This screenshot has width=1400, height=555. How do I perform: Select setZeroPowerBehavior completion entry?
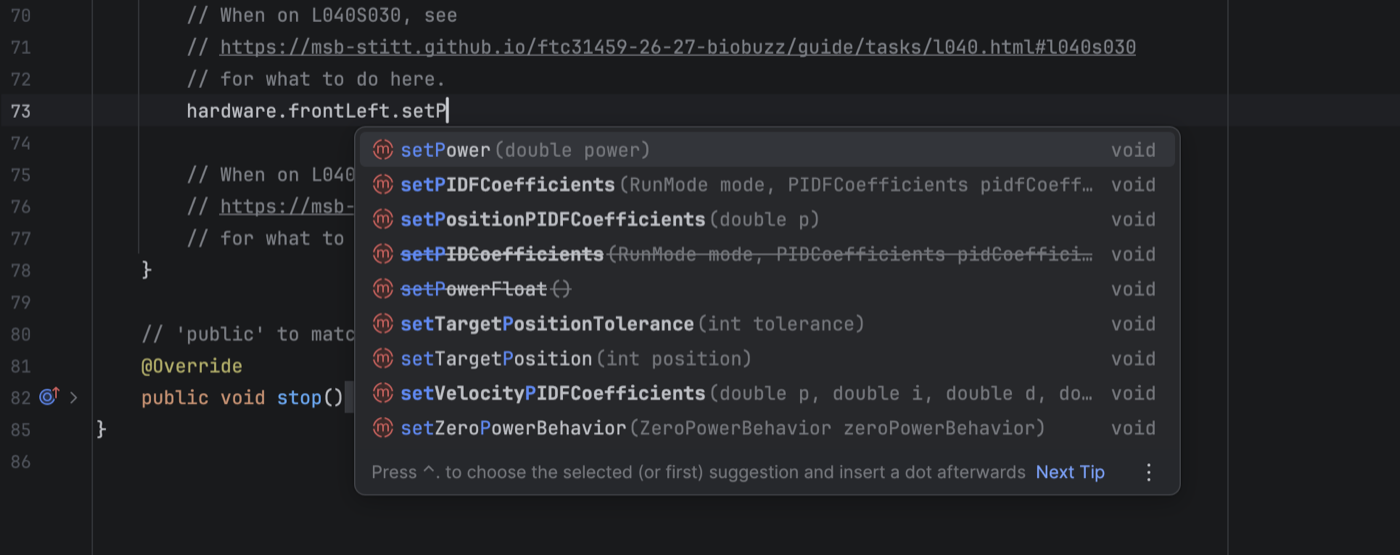pos(767,428)
